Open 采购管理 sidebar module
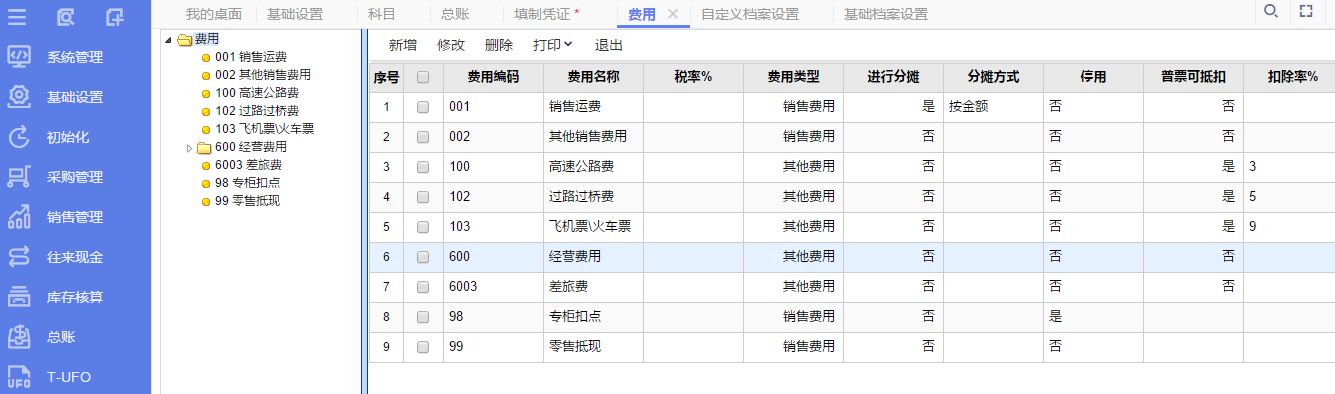This screenshot has height=394, width=1335. 75,177
